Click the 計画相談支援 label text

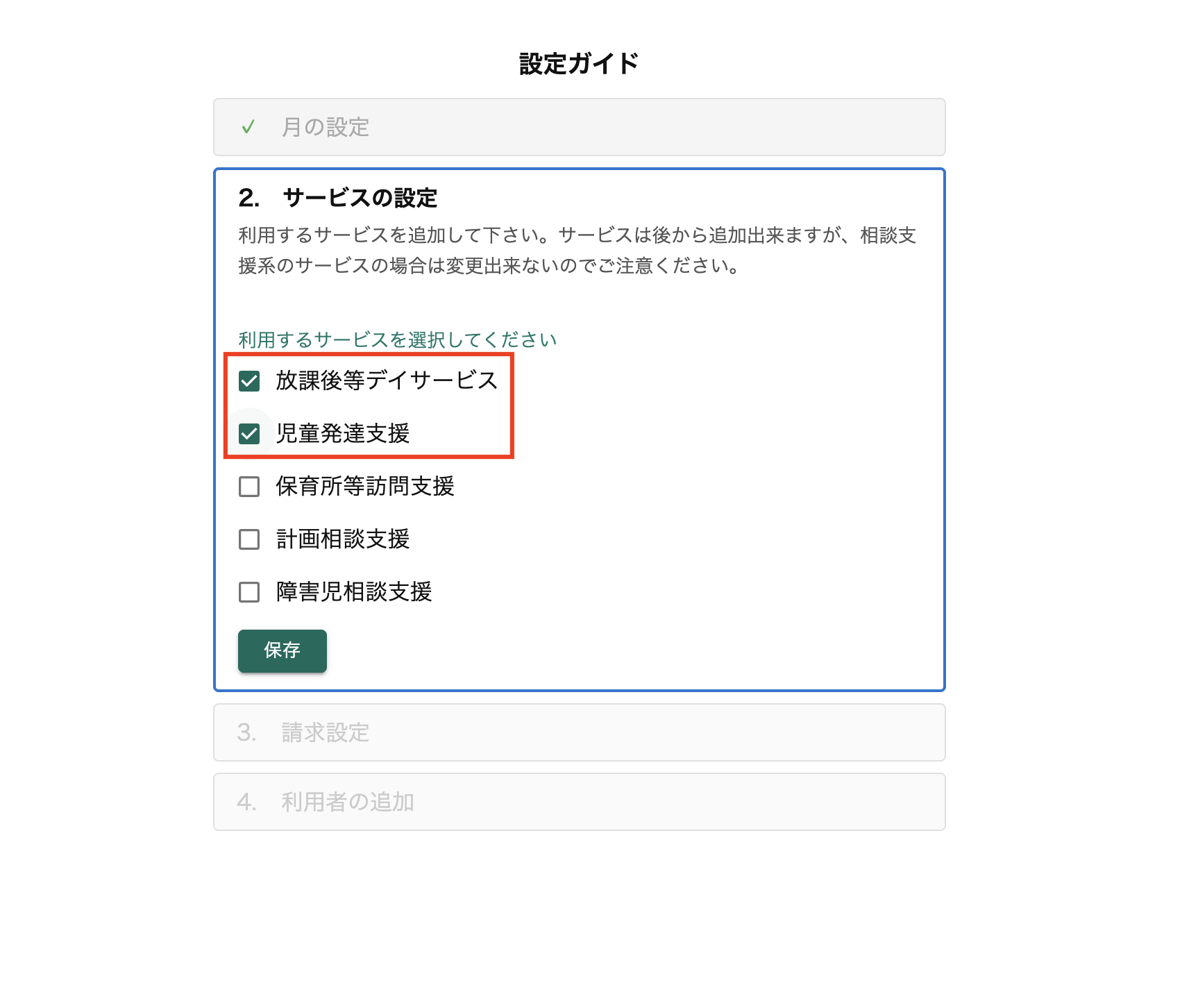click(343, 539)
